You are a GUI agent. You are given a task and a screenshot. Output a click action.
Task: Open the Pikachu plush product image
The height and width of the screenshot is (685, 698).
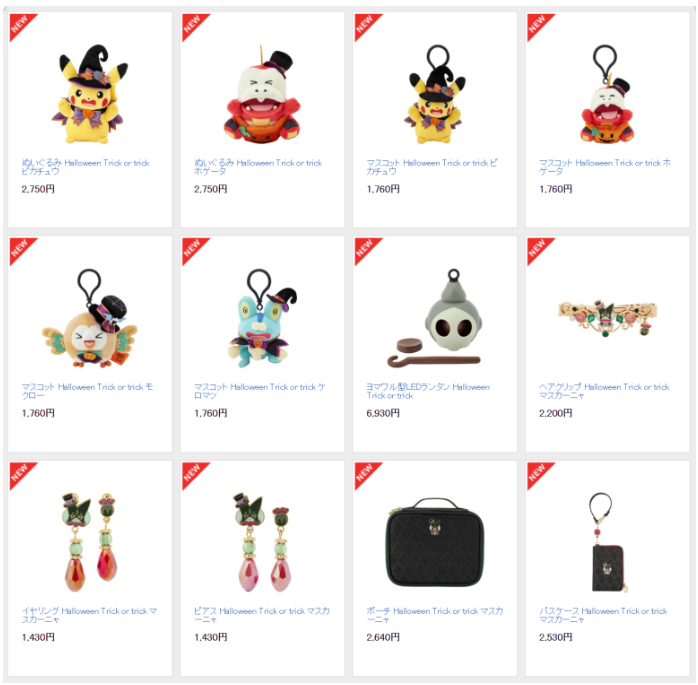click(89, 94)
